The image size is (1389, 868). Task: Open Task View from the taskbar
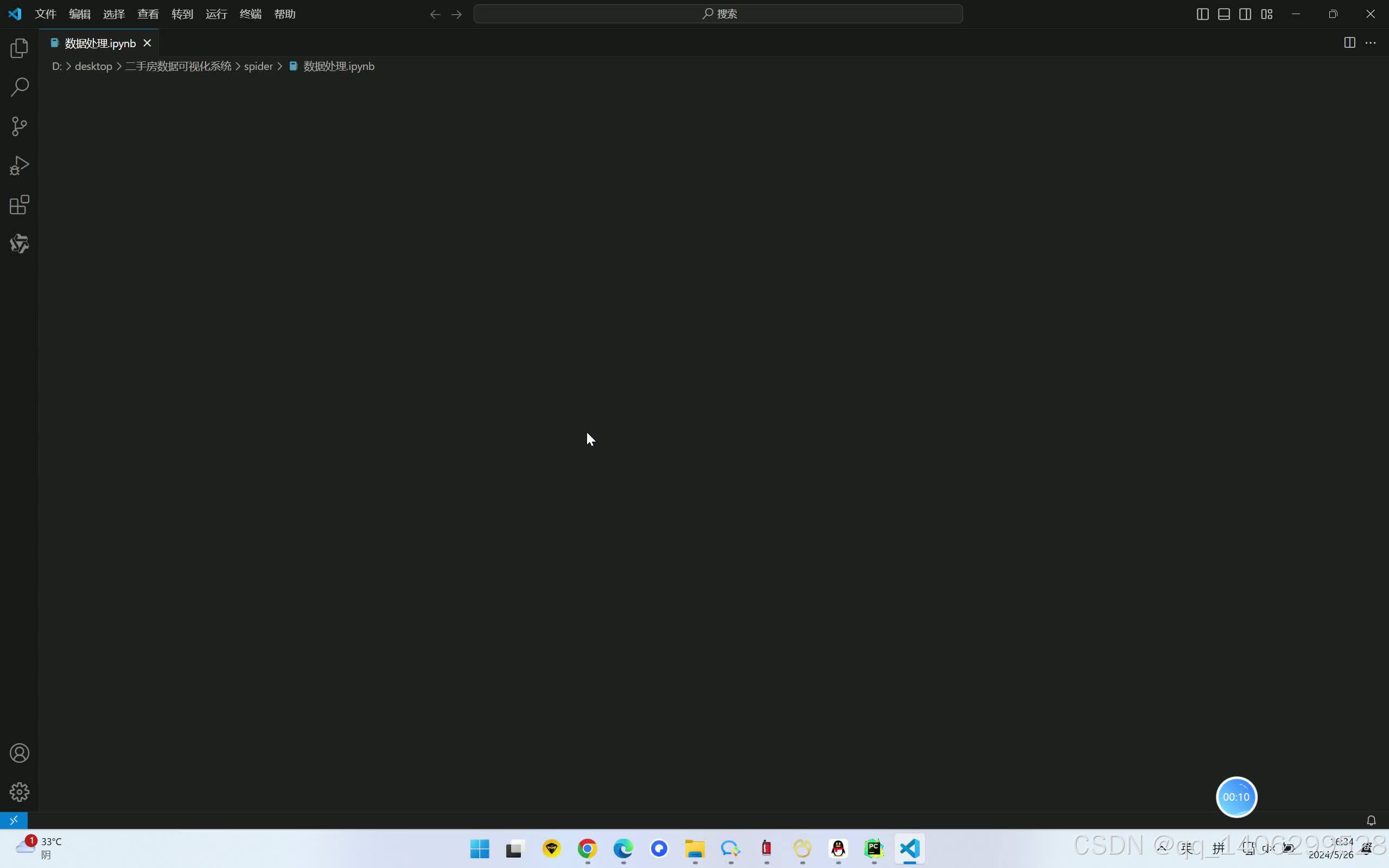pos(515,848)
